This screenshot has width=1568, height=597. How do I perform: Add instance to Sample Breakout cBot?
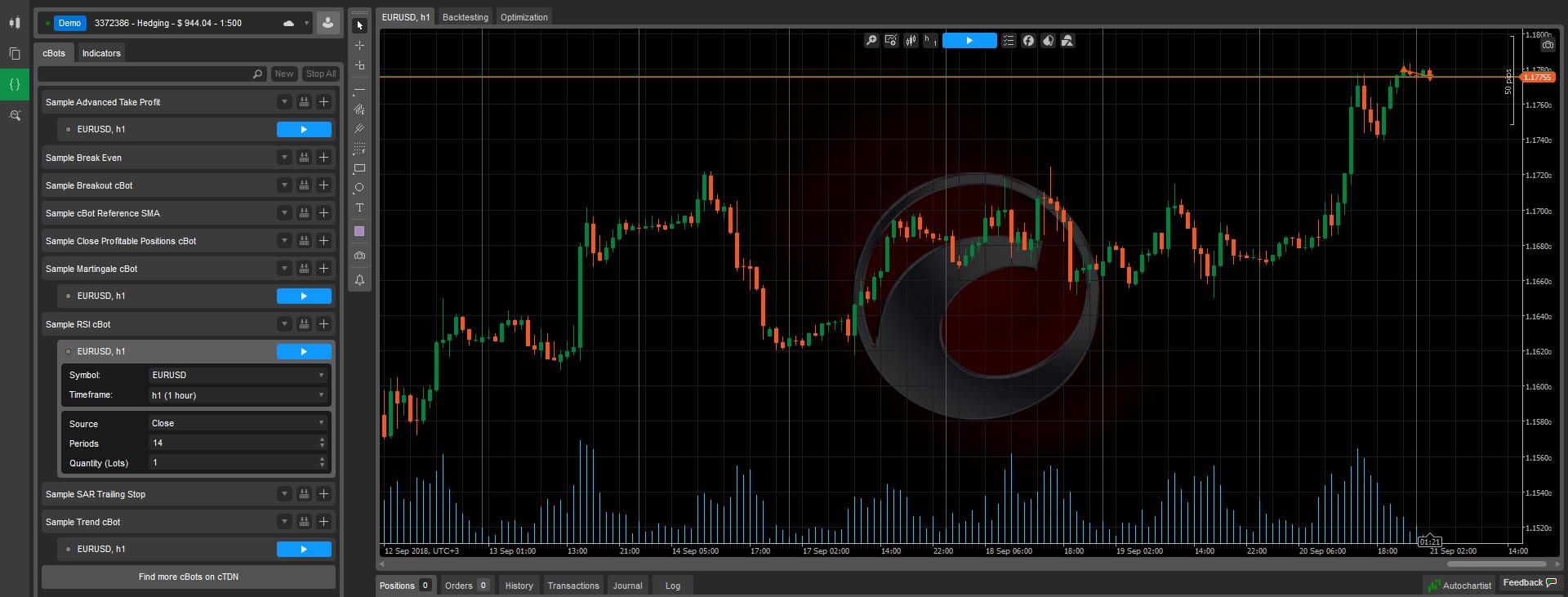(x=323, y=185)
